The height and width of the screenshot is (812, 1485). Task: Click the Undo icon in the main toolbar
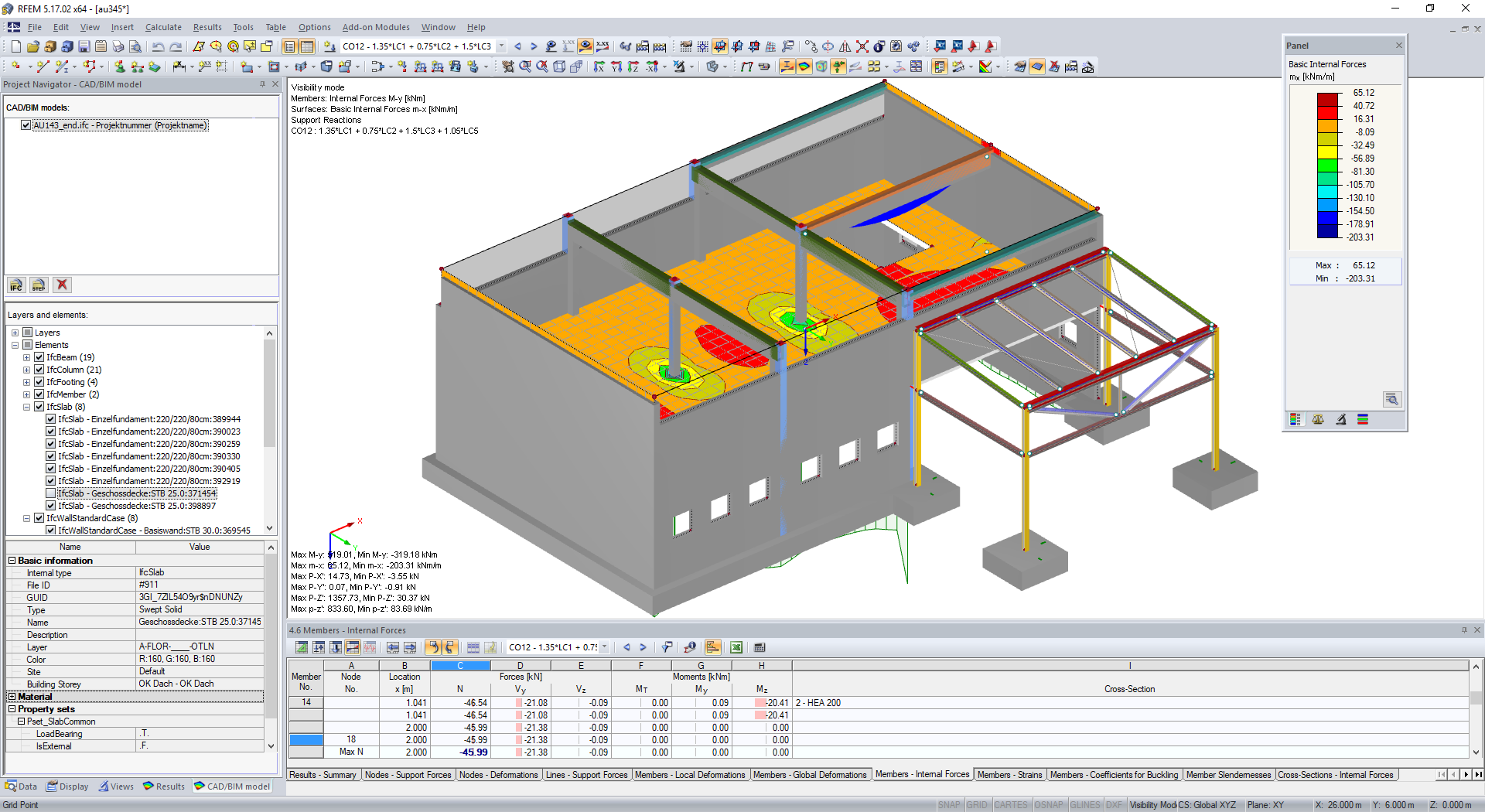(159, 46)
